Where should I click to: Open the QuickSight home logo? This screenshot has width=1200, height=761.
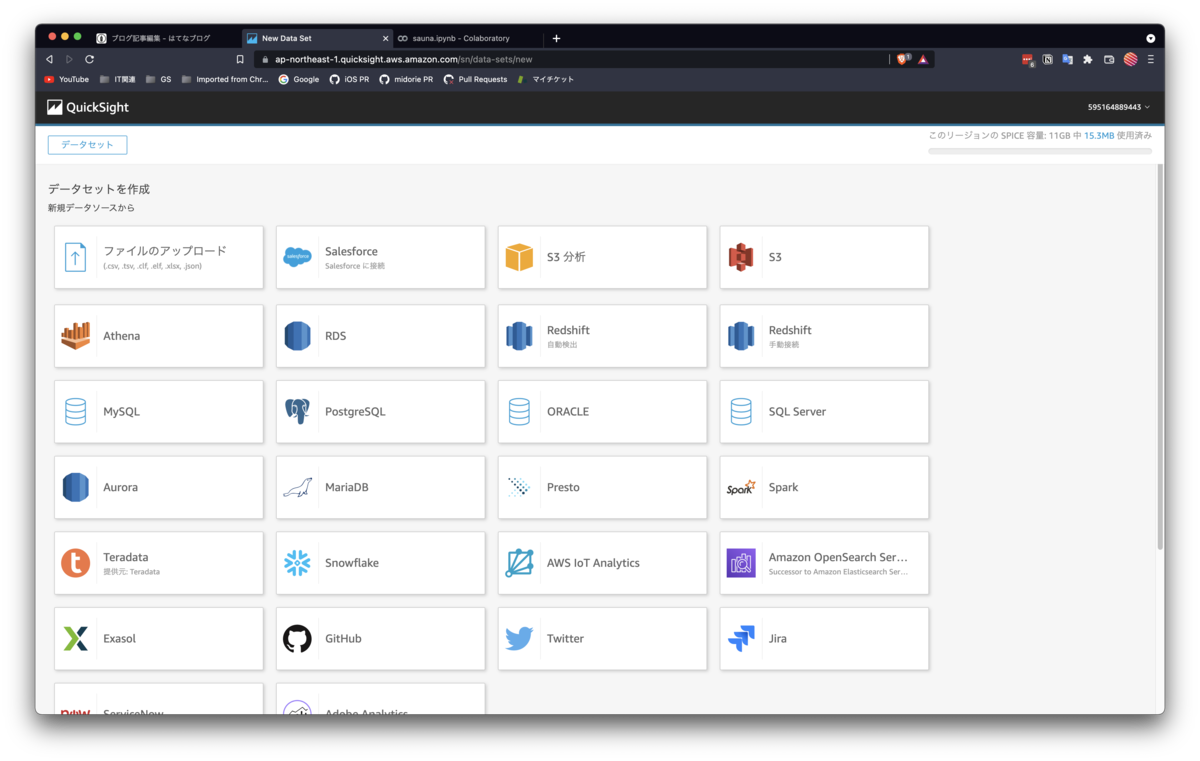click(x=88, y=107)
